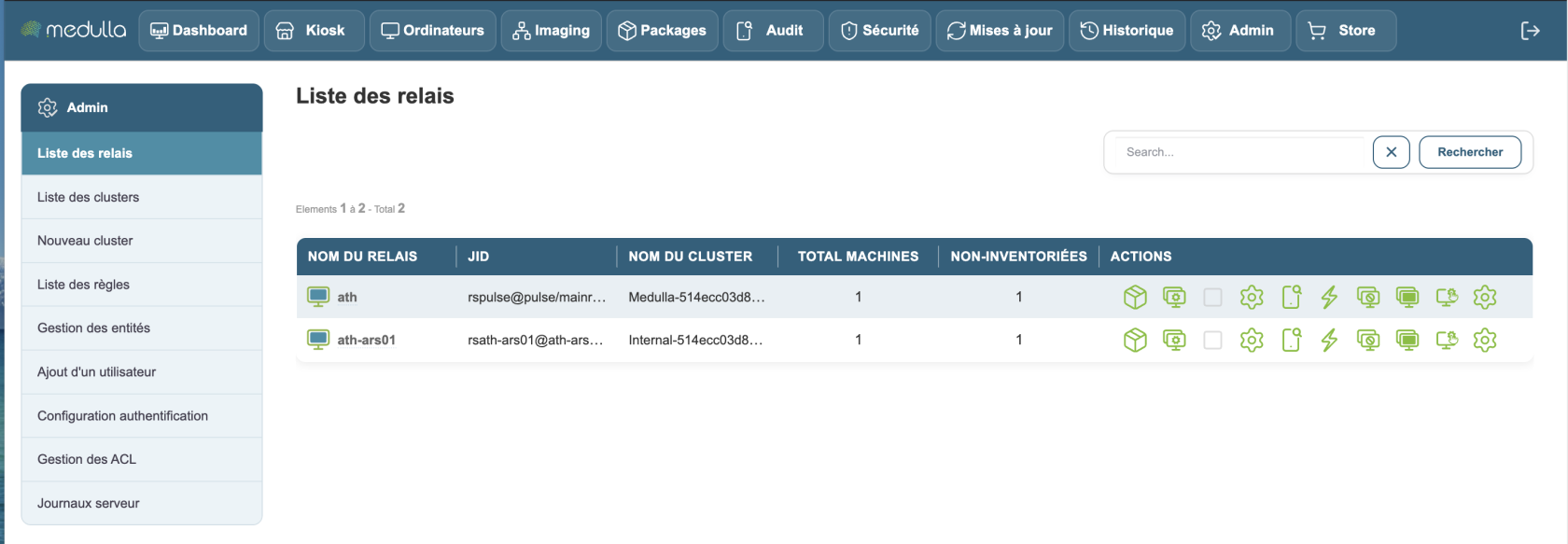Click the logout icon in top bar
Screen dimensions: 1568x544
pyautogui.click(x=1530, y=31)
